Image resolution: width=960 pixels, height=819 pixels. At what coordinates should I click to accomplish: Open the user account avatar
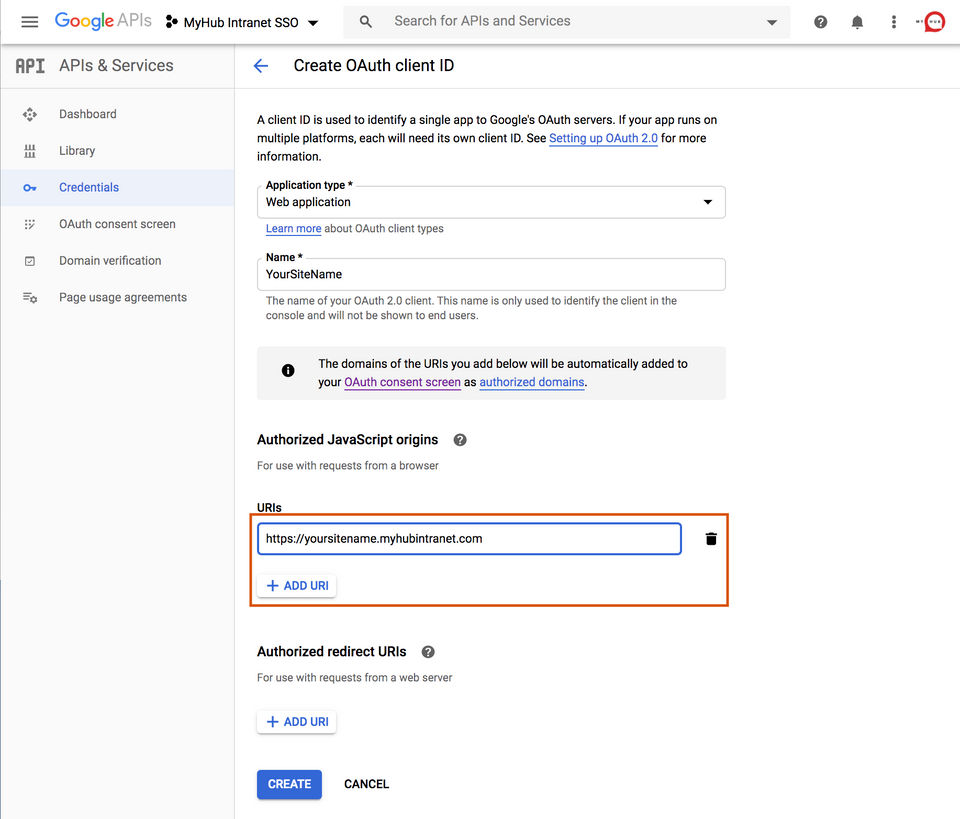[x=934, y=22]
